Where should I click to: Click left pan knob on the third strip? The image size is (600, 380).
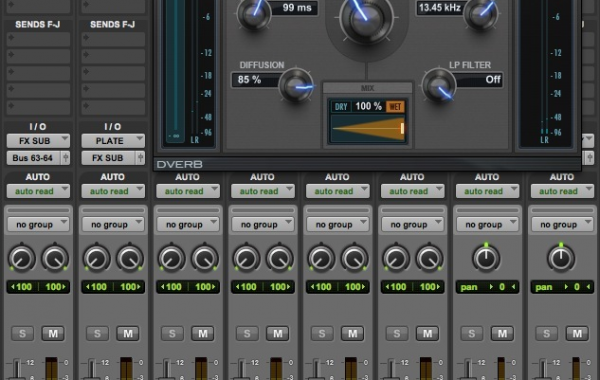(x=172, y=258)
